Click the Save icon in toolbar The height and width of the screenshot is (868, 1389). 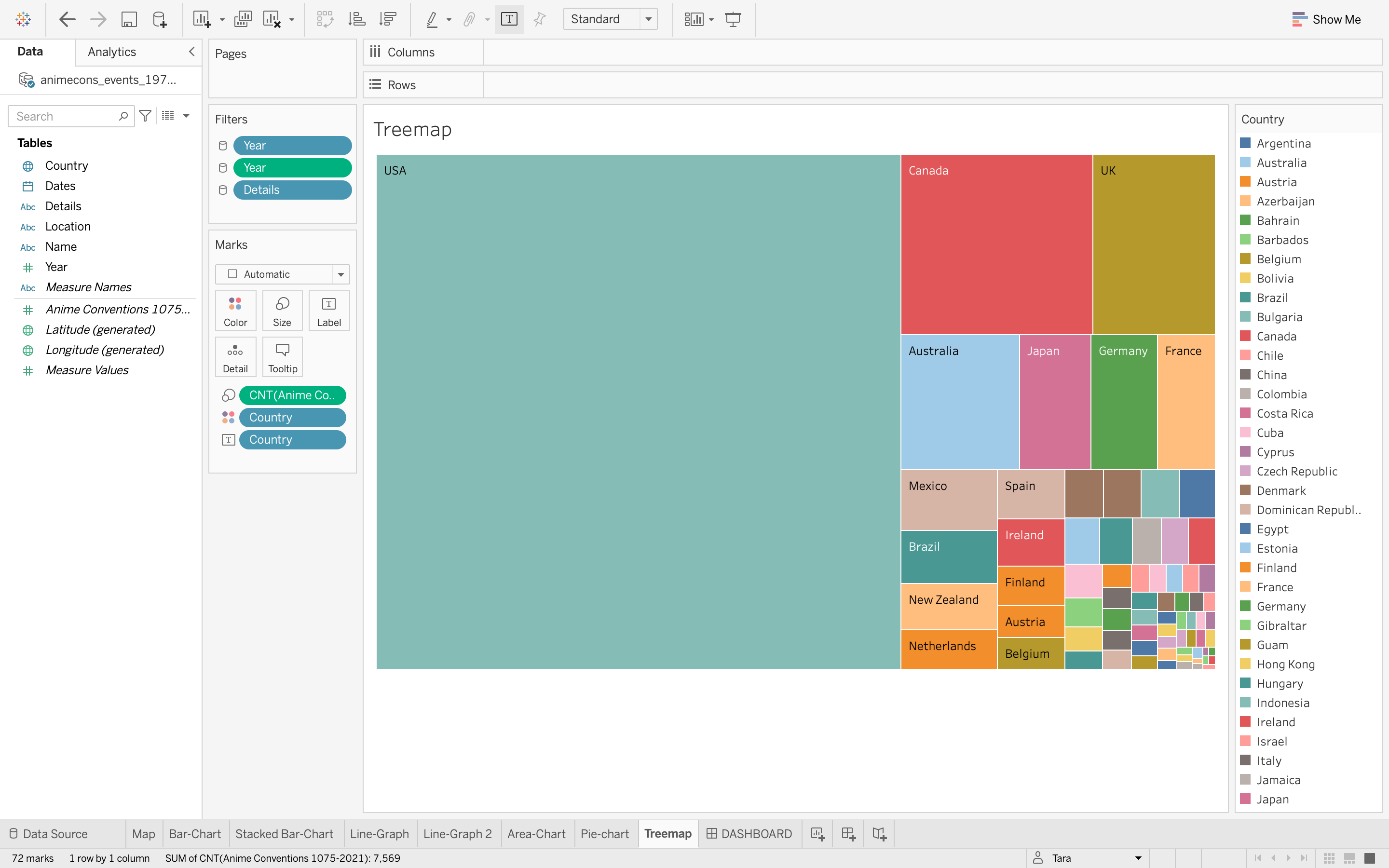[129, 19]
